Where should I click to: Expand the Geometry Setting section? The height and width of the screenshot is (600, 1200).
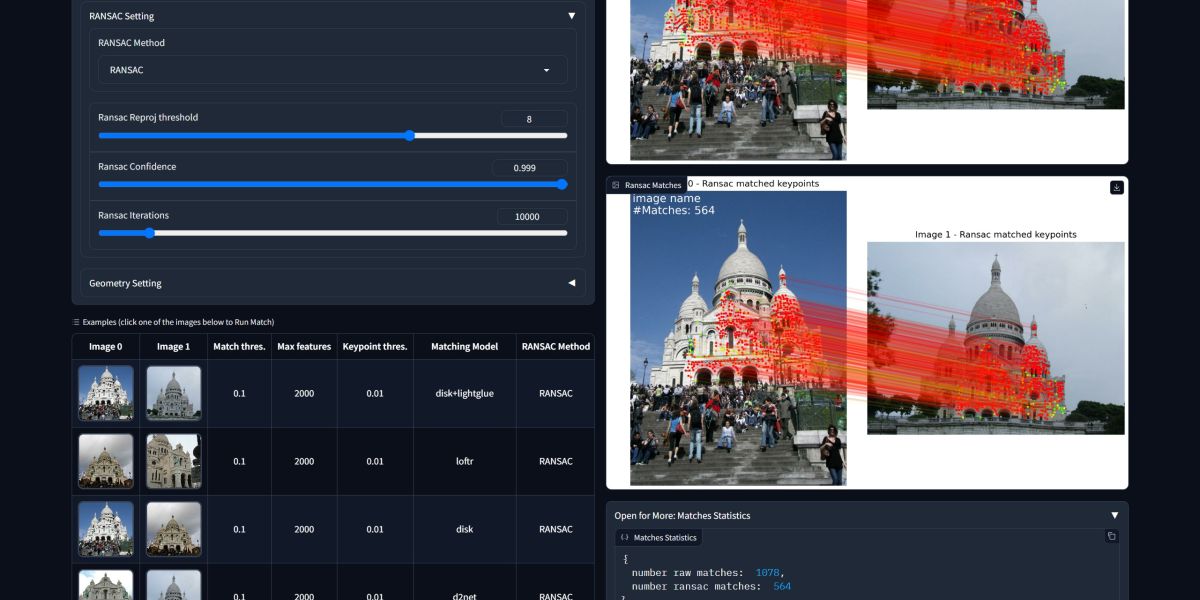point(571,283)
